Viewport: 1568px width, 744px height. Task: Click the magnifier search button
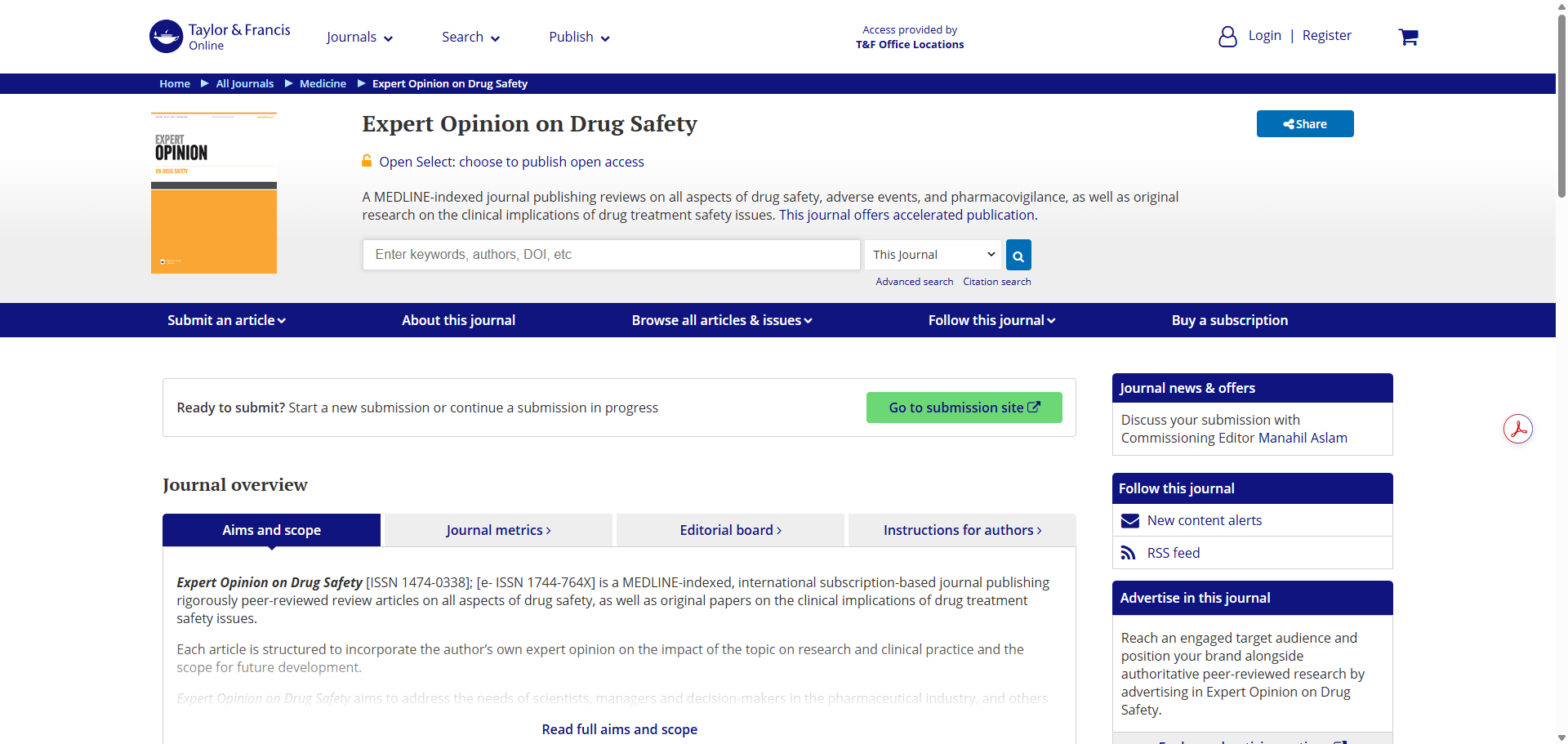(x=1018, y=255)
